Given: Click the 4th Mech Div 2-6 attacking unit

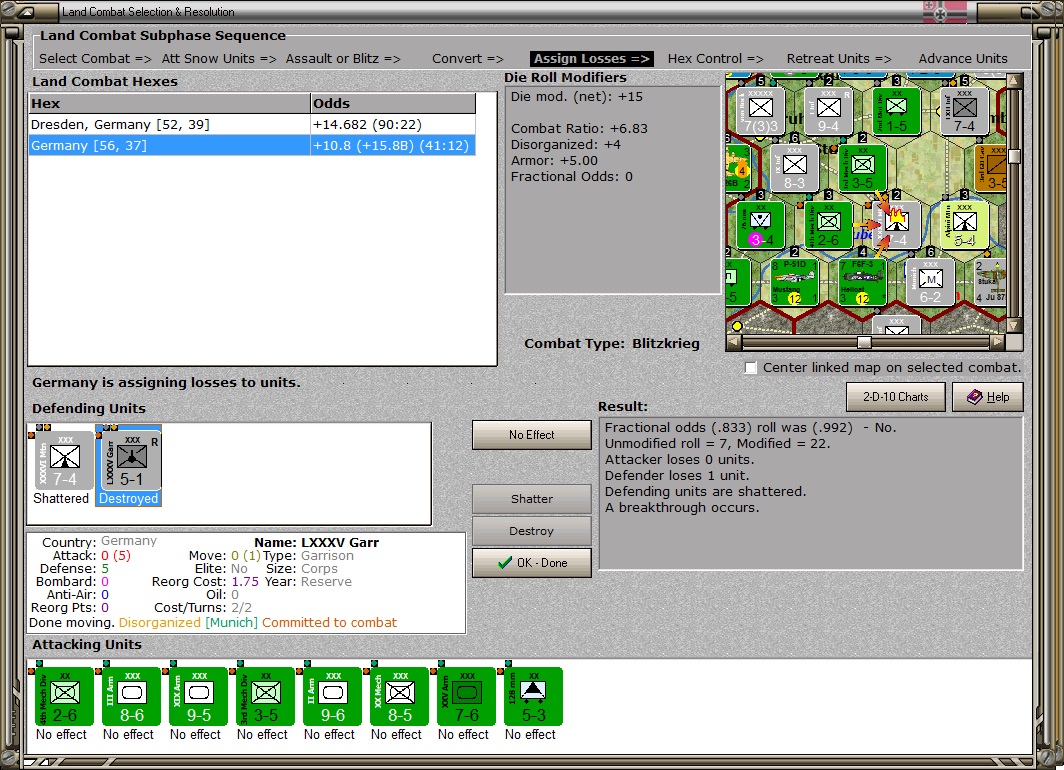Looking at the screenshot, I should 64,697.
